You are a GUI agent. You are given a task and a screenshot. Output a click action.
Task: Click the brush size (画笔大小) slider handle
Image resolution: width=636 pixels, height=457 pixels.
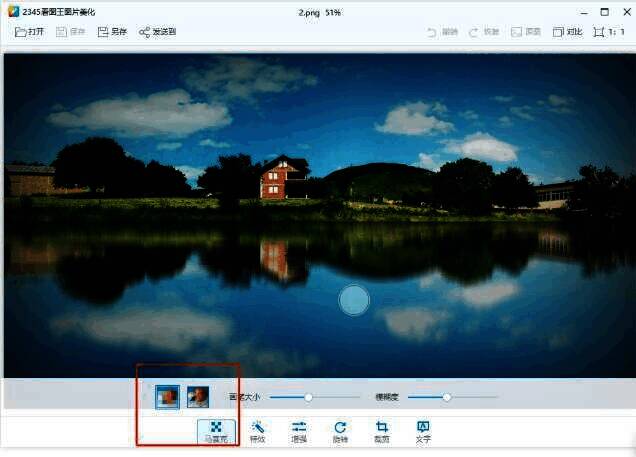coord(308,397)
